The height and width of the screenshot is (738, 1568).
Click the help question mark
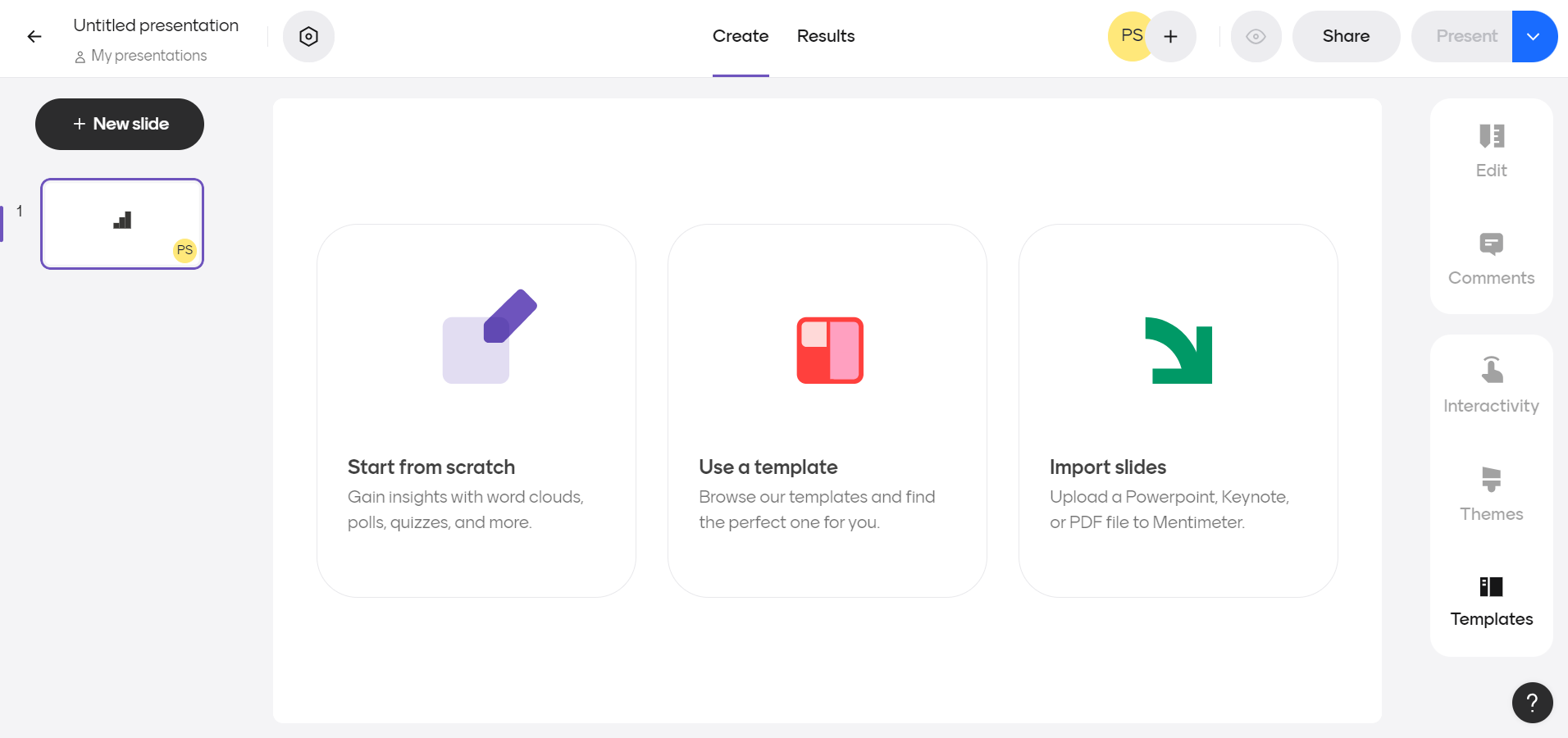tap(1530, 702)
